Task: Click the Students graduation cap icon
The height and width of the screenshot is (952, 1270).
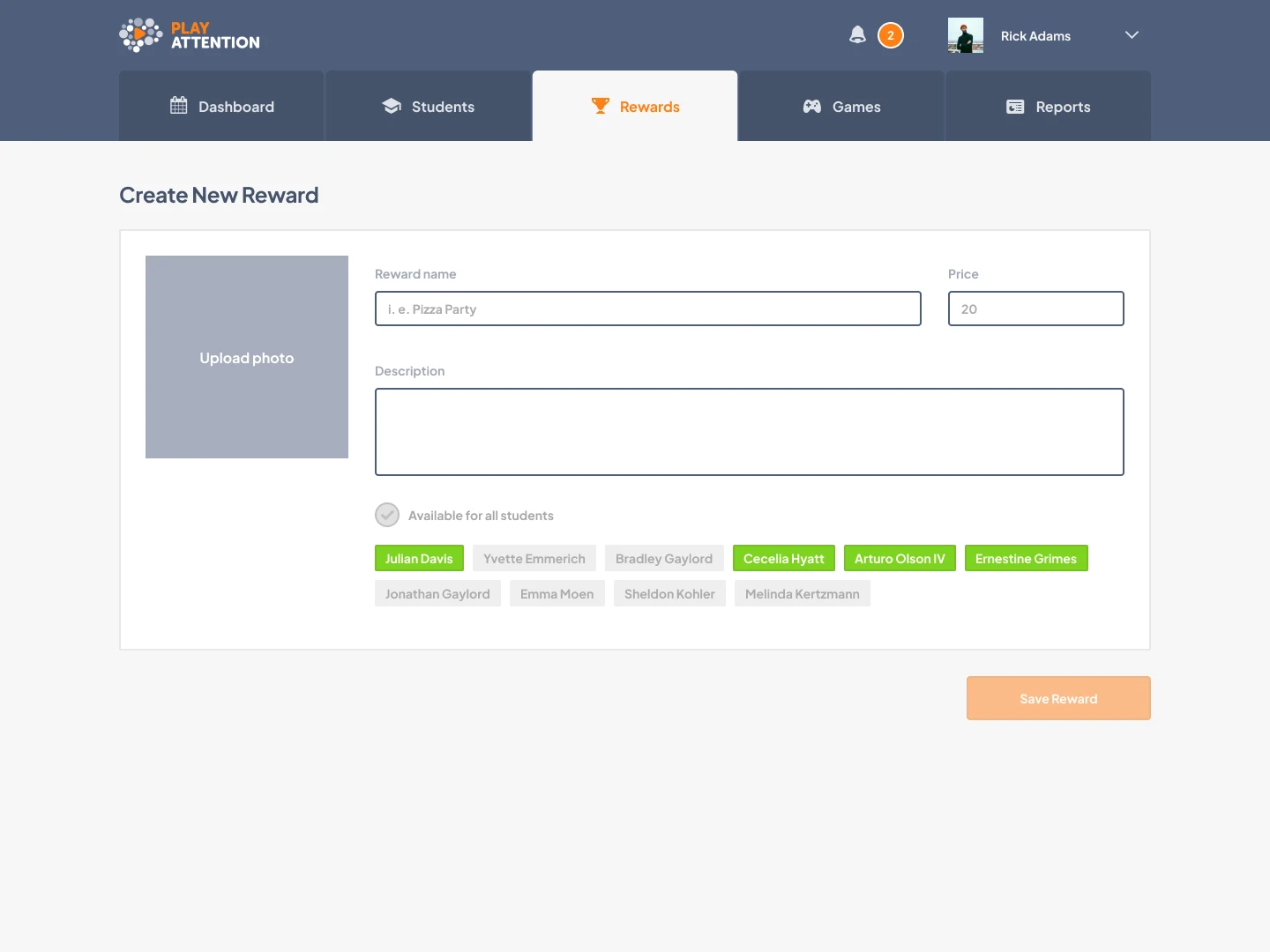Action: (392, 106)
